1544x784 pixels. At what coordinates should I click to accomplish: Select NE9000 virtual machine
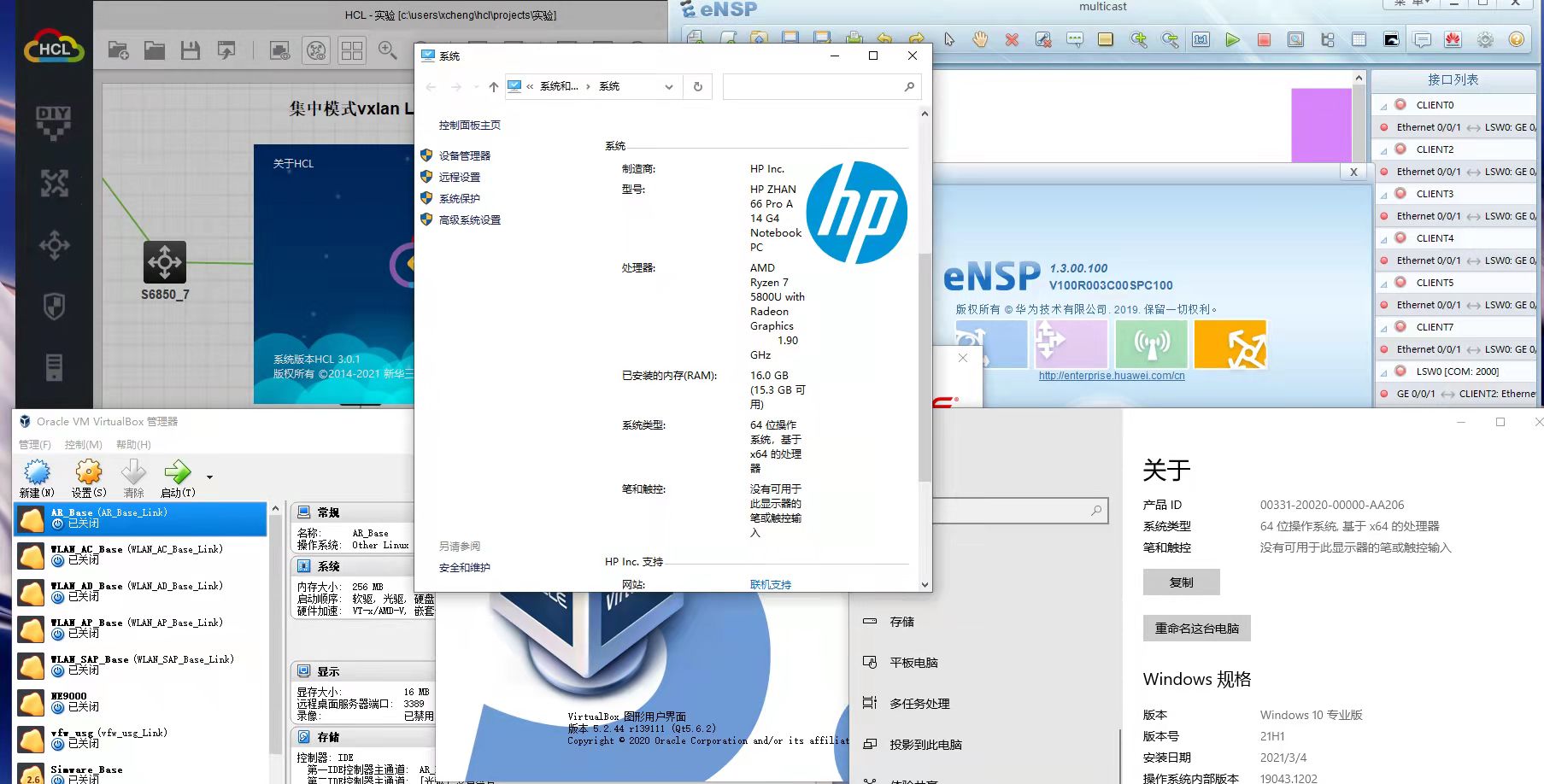(x=141, y=702)
